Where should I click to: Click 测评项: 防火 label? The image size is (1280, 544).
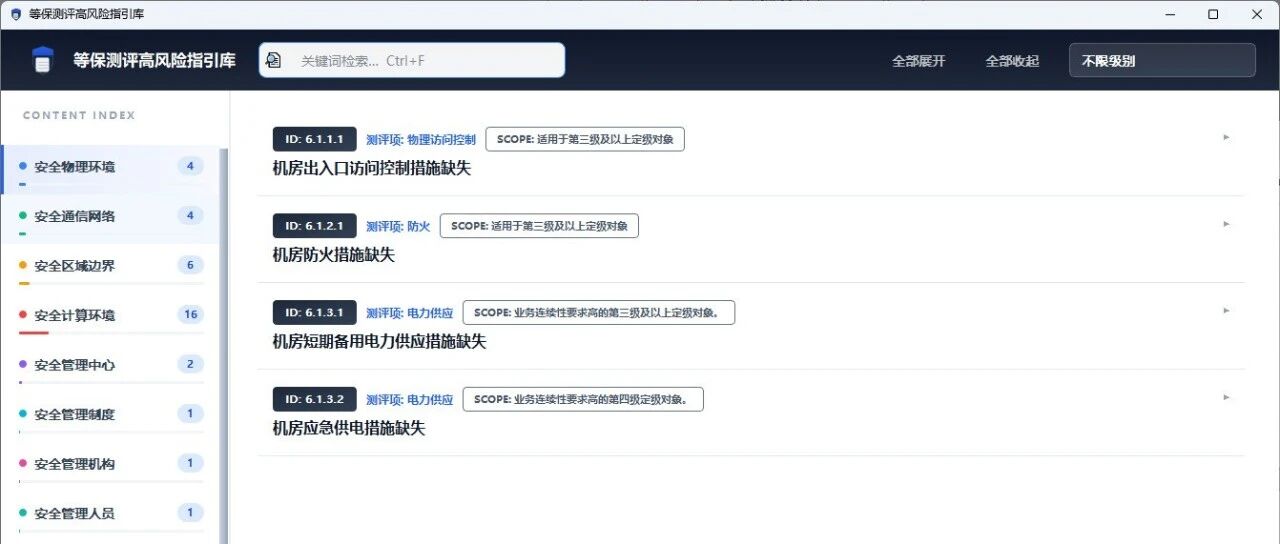tap(398, 227)
